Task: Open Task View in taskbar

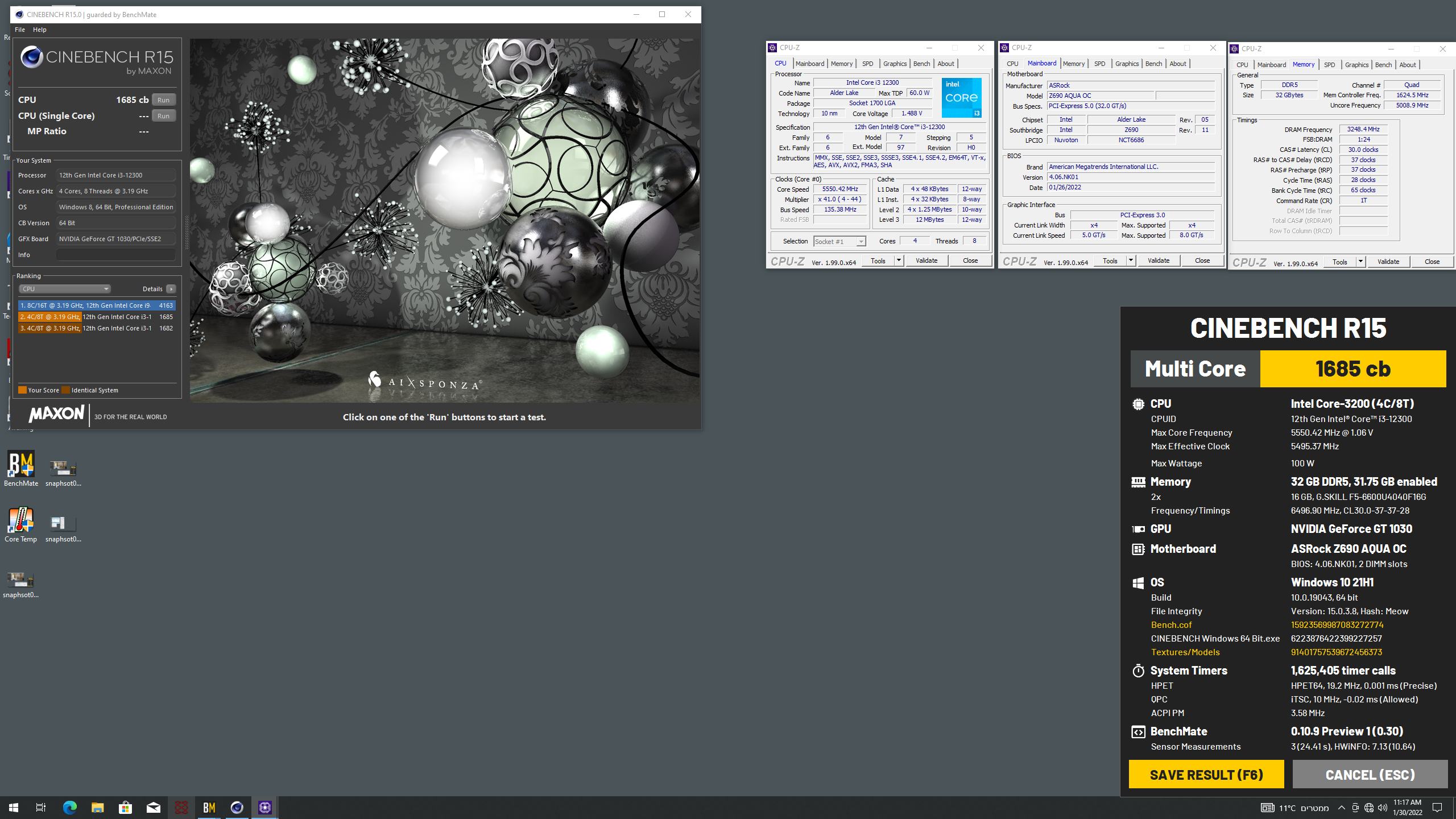Action: tap(41, 807)
